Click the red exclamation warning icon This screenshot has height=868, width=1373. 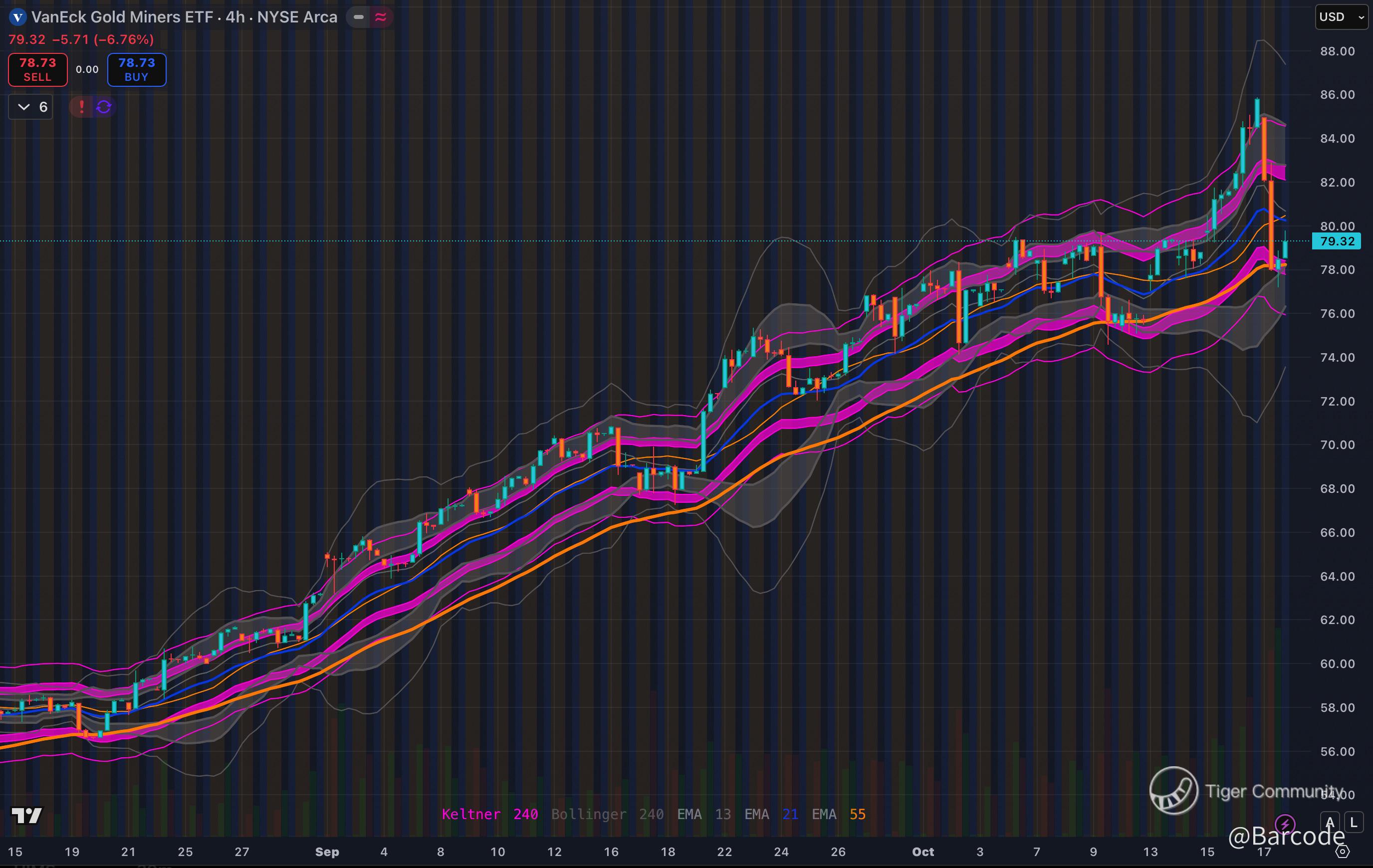81,107
